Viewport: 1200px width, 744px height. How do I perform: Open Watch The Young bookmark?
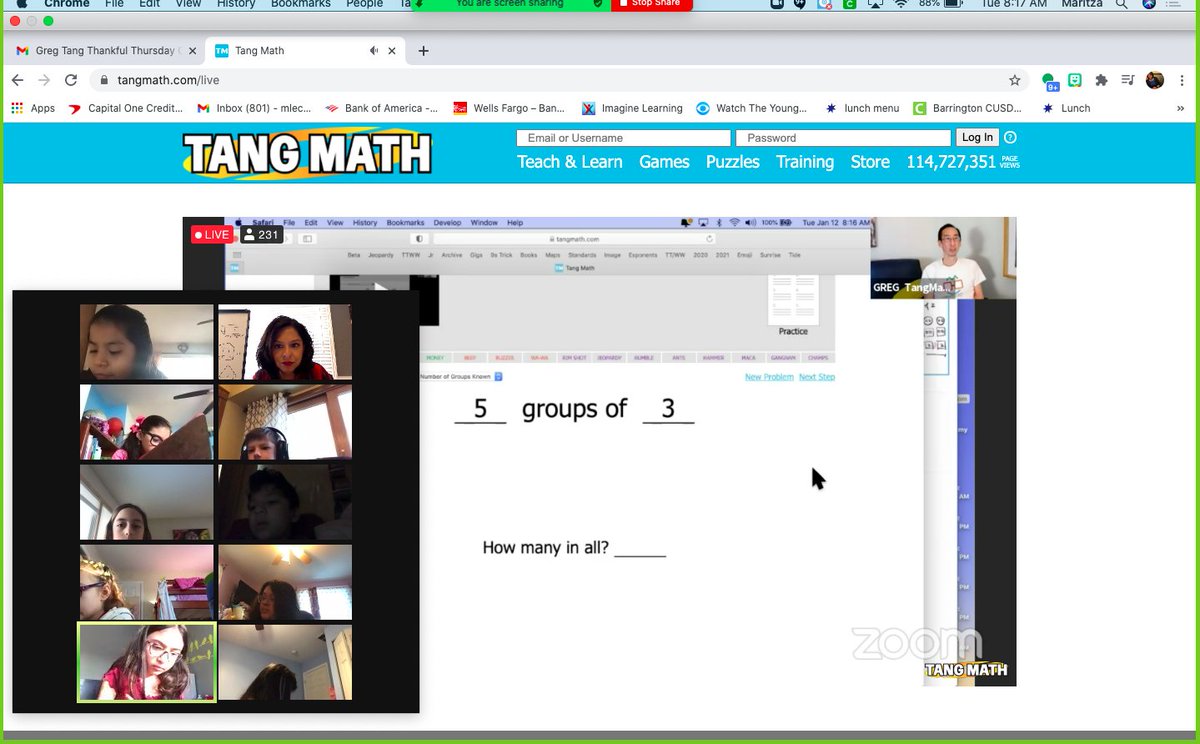click(x=751, y=108)
